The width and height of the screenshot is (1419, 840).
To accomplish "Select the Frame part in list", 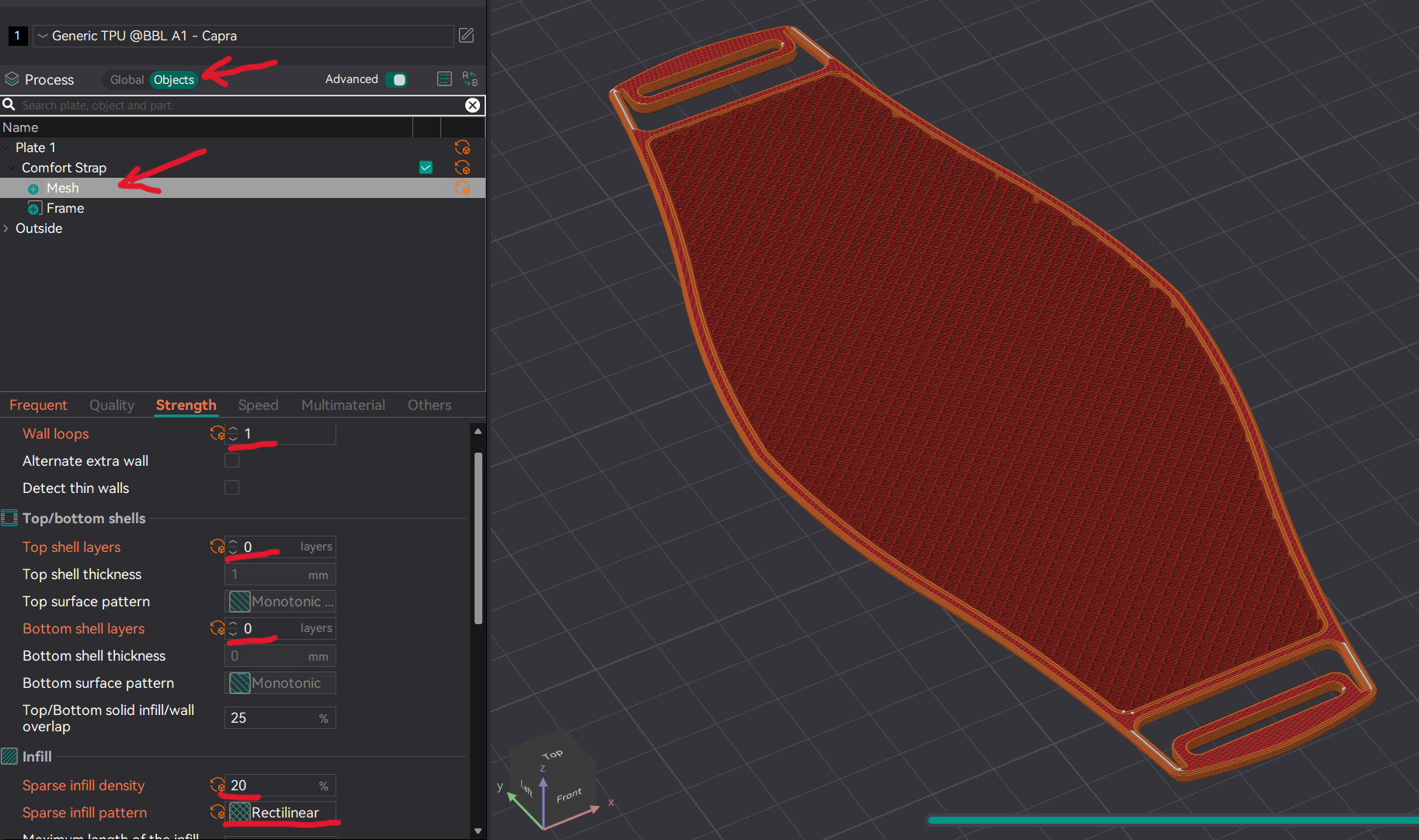I will (x=65, y=208).
